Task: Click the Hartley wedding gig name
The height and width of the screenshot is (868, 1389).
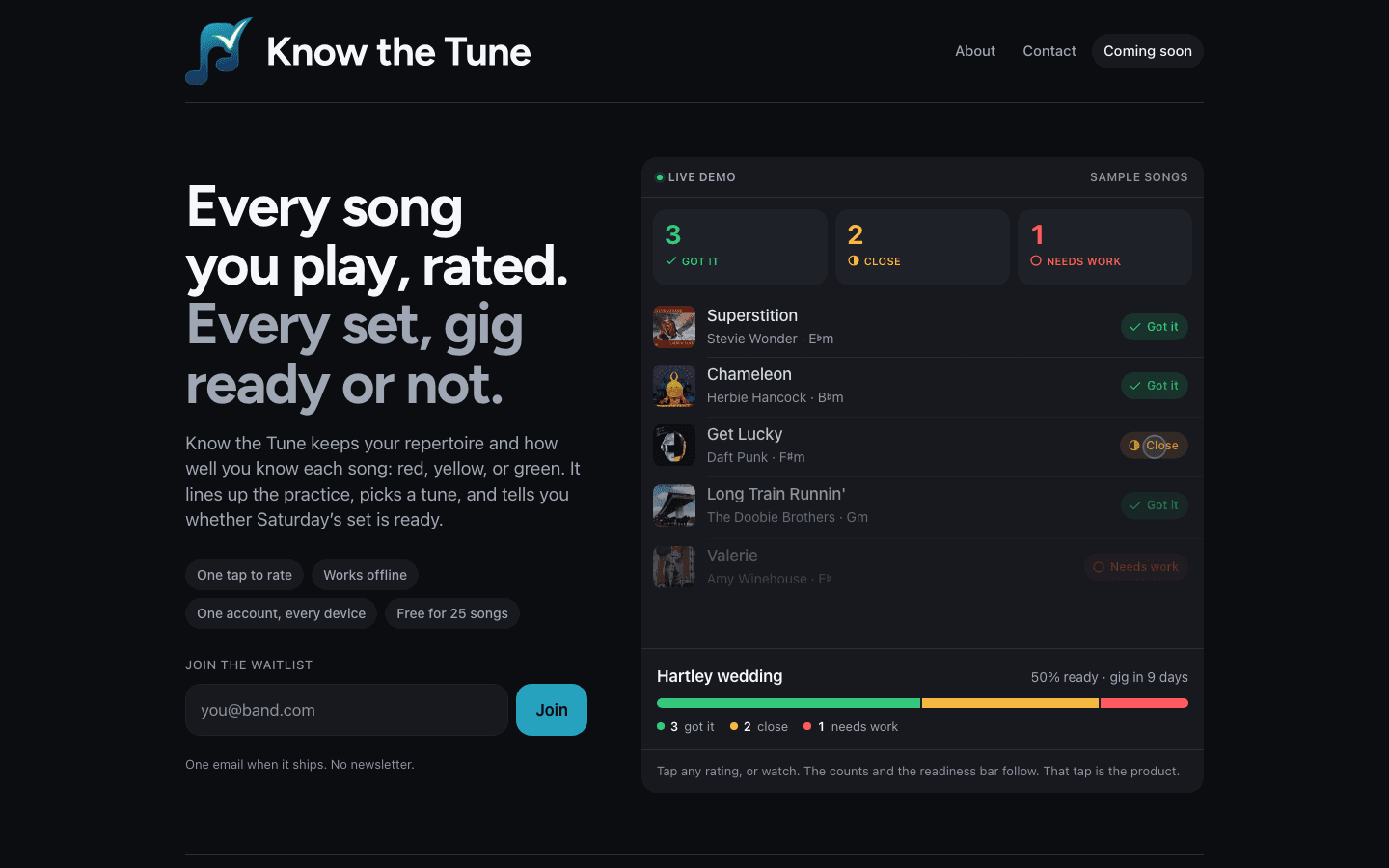Action: (x=720, y=676)
